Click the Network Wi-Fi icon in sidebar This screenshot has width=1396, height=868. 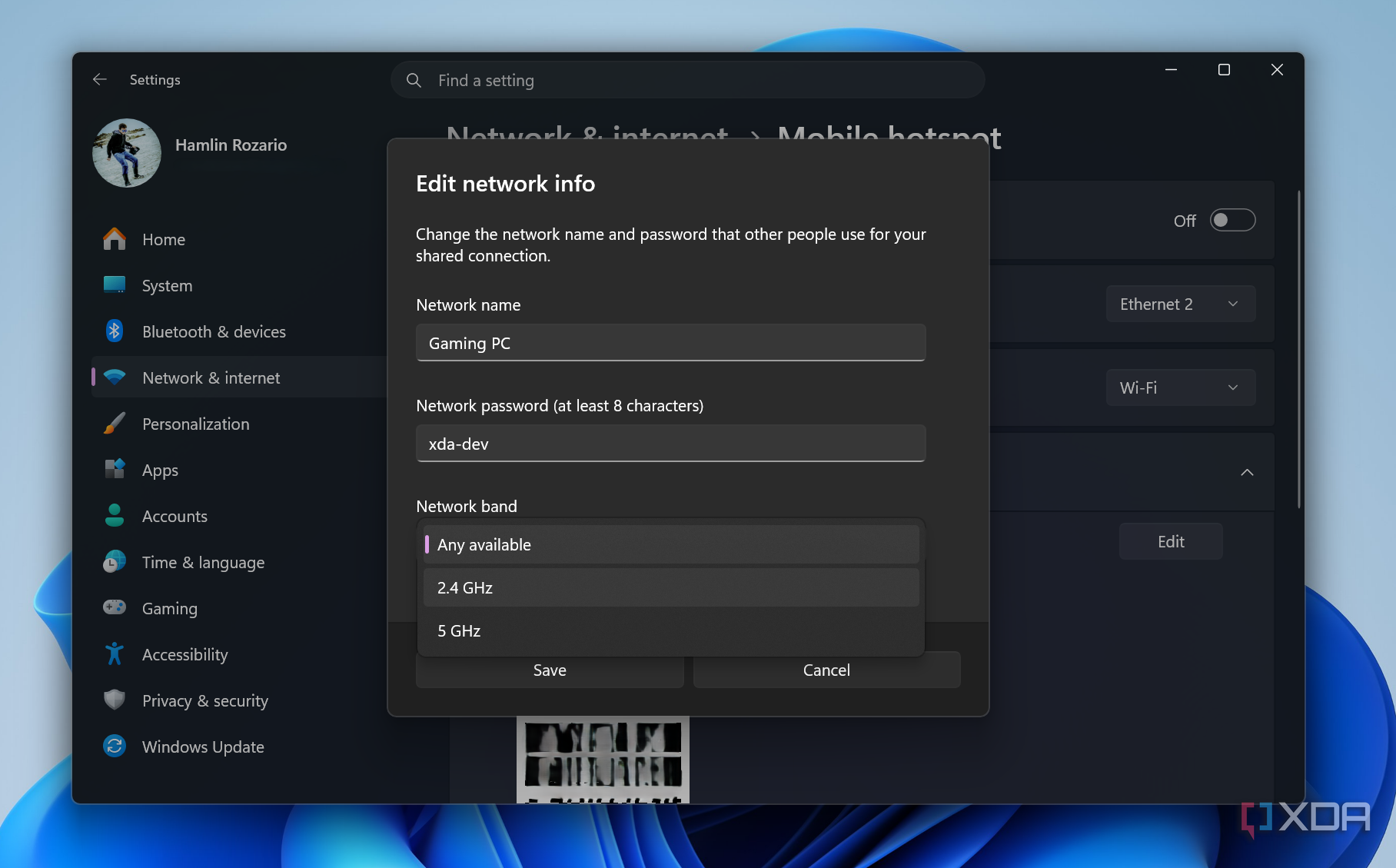[115, 377]
